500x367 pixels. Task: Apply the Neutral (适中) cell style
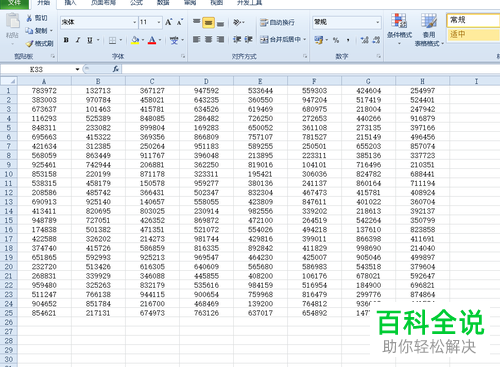(x=473, y=34)
